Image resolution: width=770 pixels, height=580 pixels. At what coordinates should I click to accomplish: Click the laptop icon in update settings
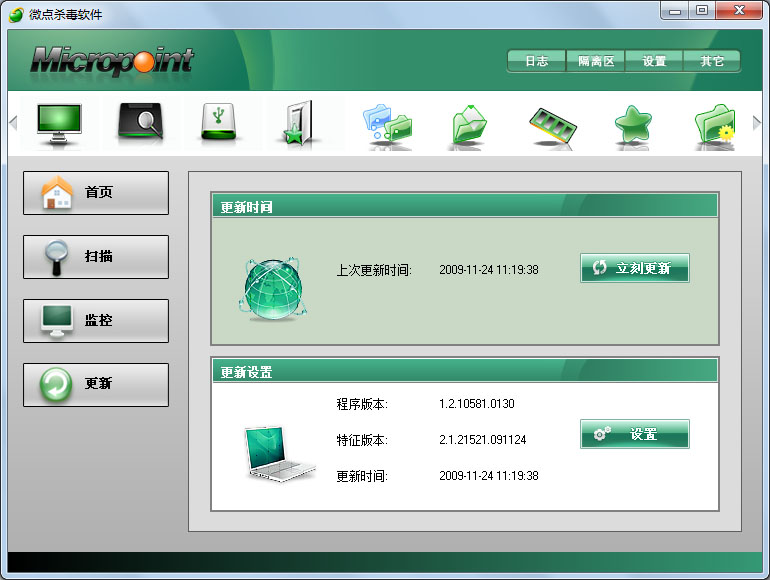pyautogui.click(x=279, y=454)
